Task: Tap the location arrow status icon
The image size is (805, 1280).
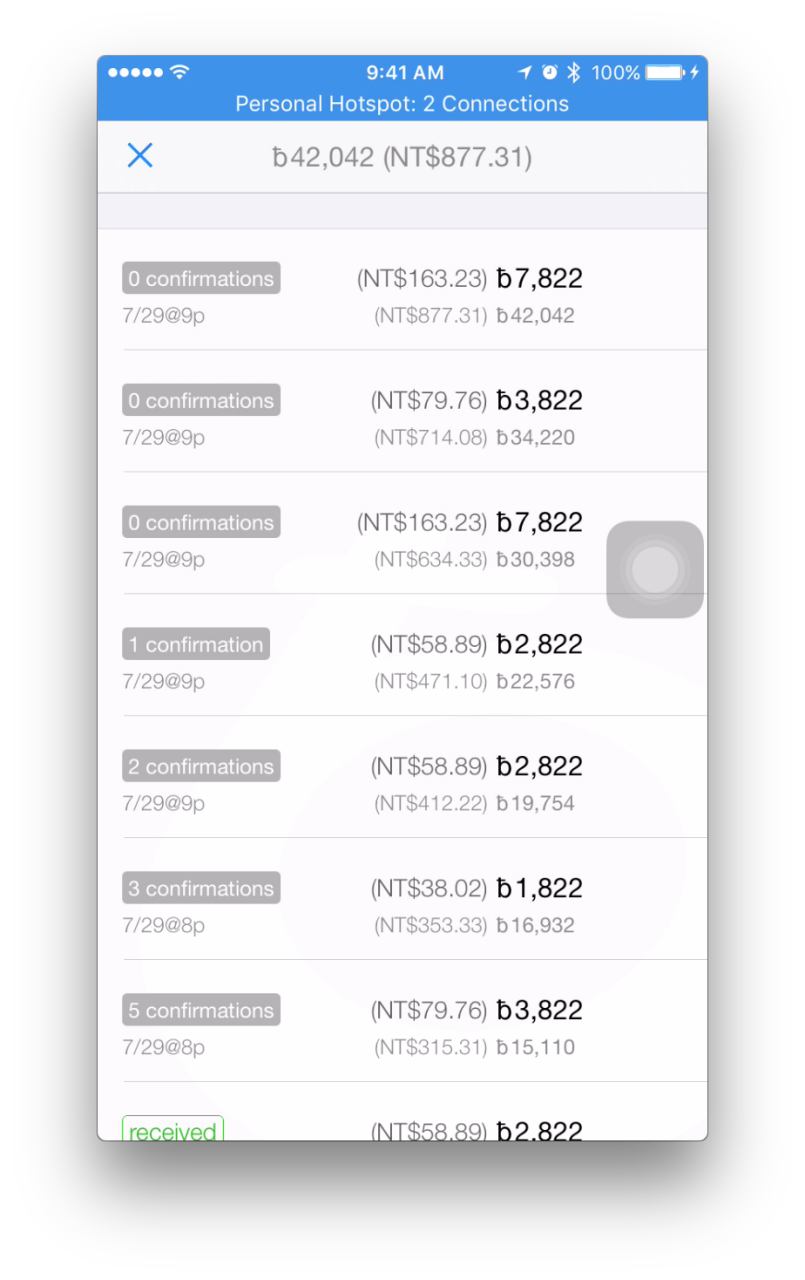Action: coord(526,73)
